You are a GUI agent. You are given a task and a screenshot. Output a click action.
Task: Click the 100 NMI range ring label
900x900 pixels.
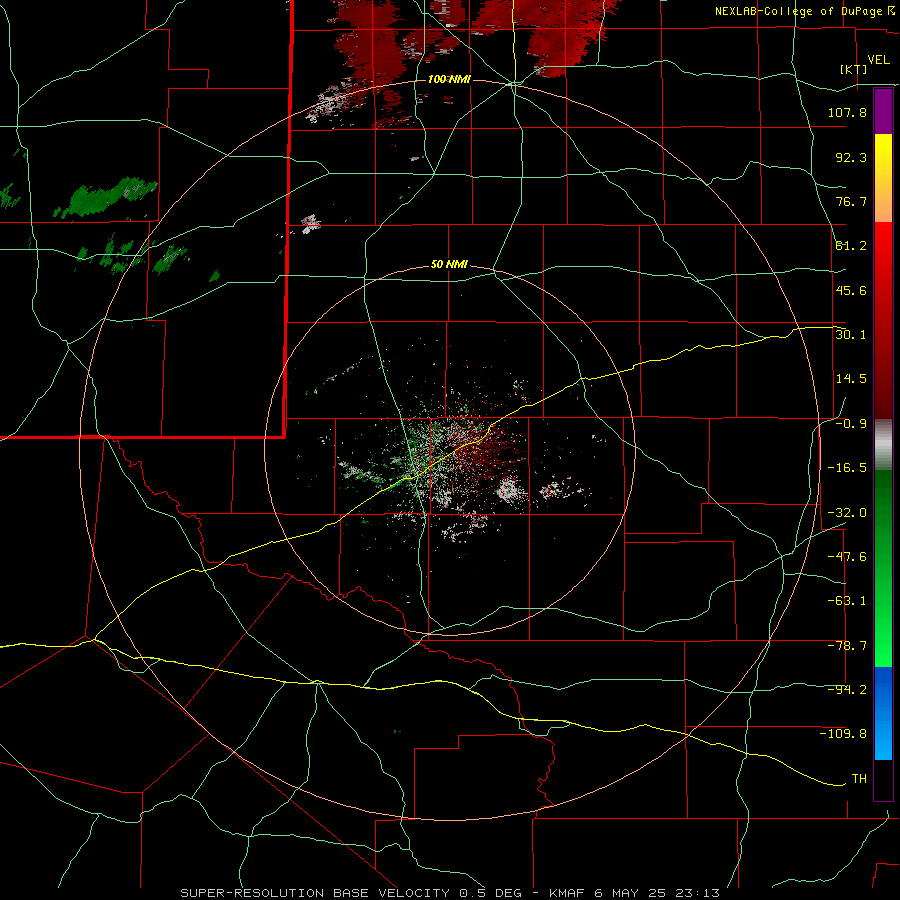449,79
